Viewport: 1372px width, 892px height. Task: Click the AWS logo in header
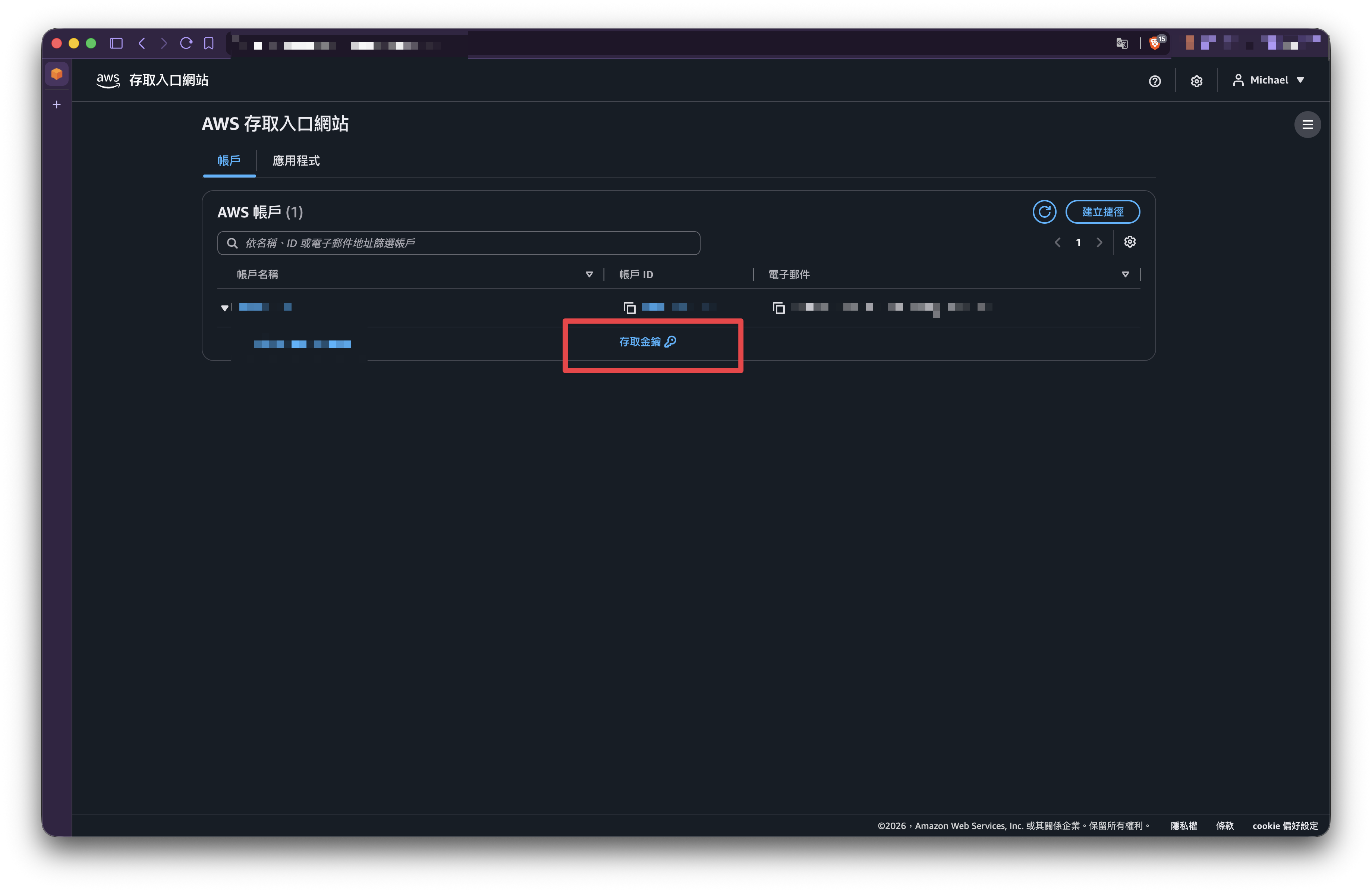pyautogui.click(x=108, y=80)
